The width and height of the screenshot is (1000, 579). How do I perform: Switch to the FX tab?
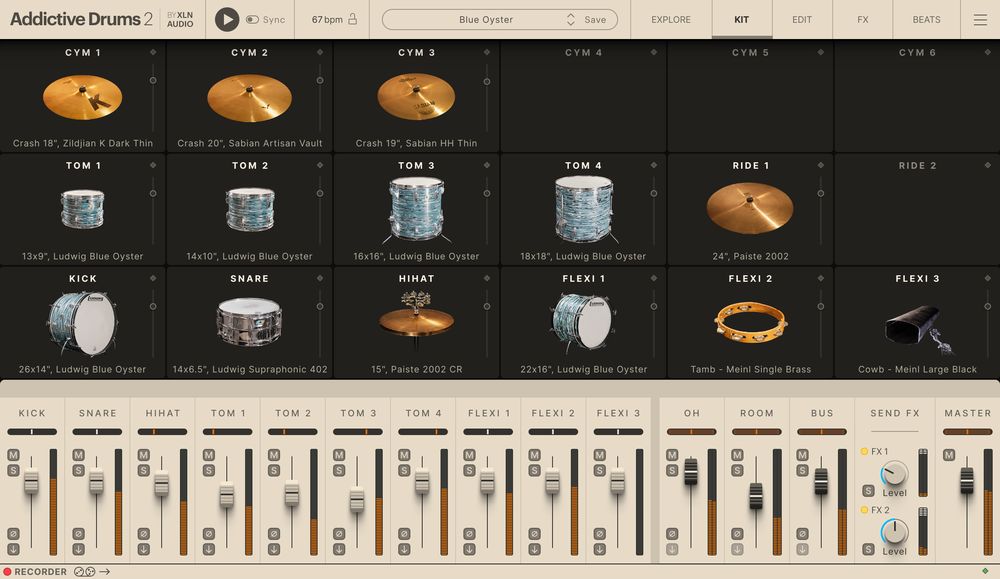coord(862,18)
